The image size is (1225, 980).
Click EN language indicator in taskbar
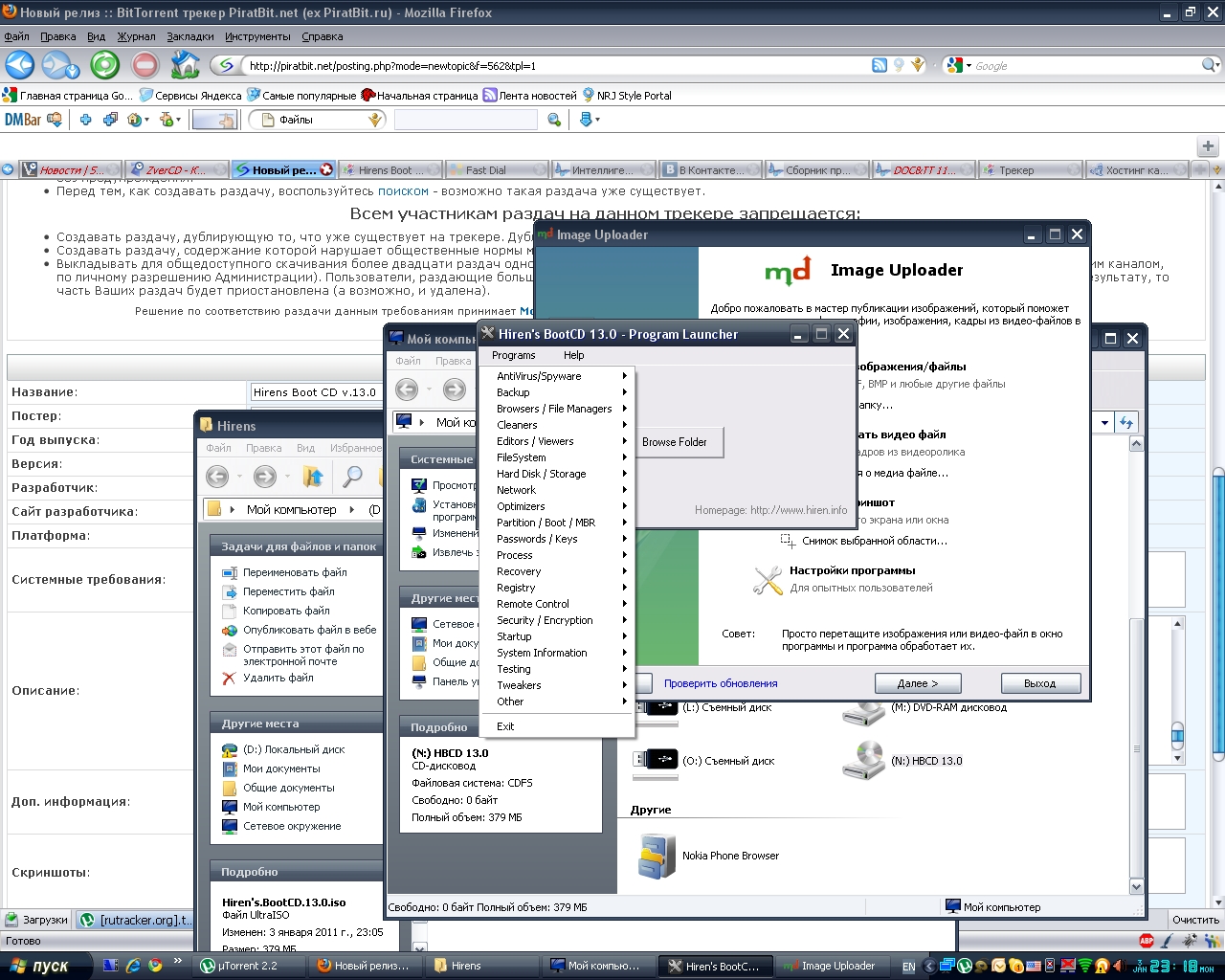[x=909, y=967]
